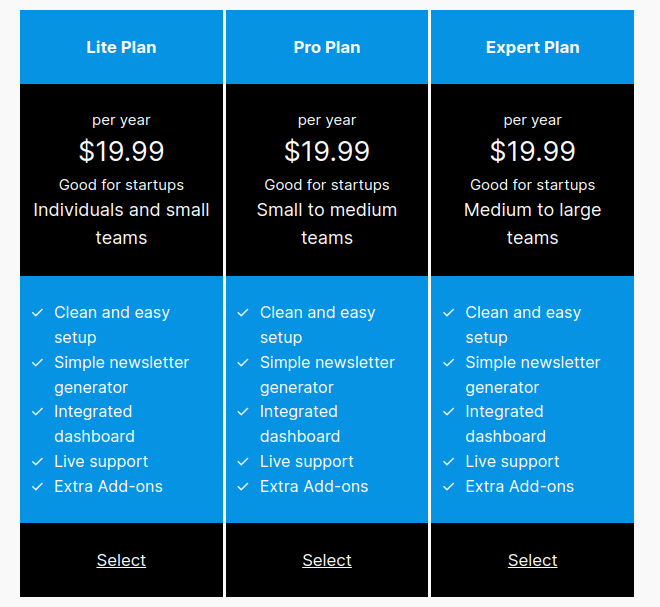Click the Lite Plan $19.99 price

tap(121, 151)
